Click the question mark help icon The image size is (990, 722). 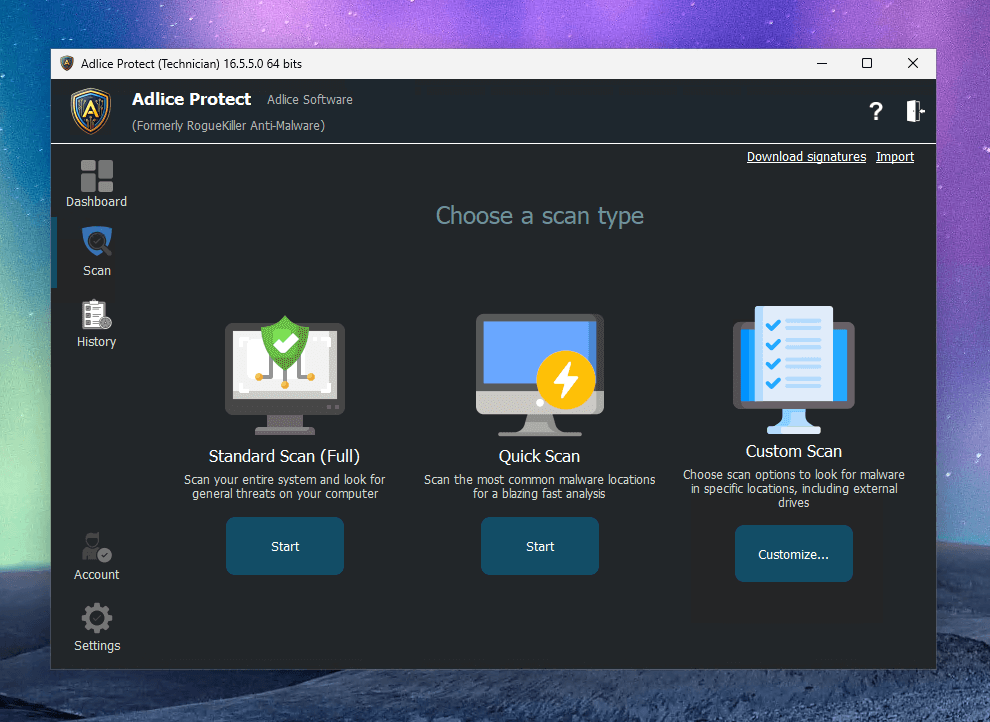click(876, 111)
